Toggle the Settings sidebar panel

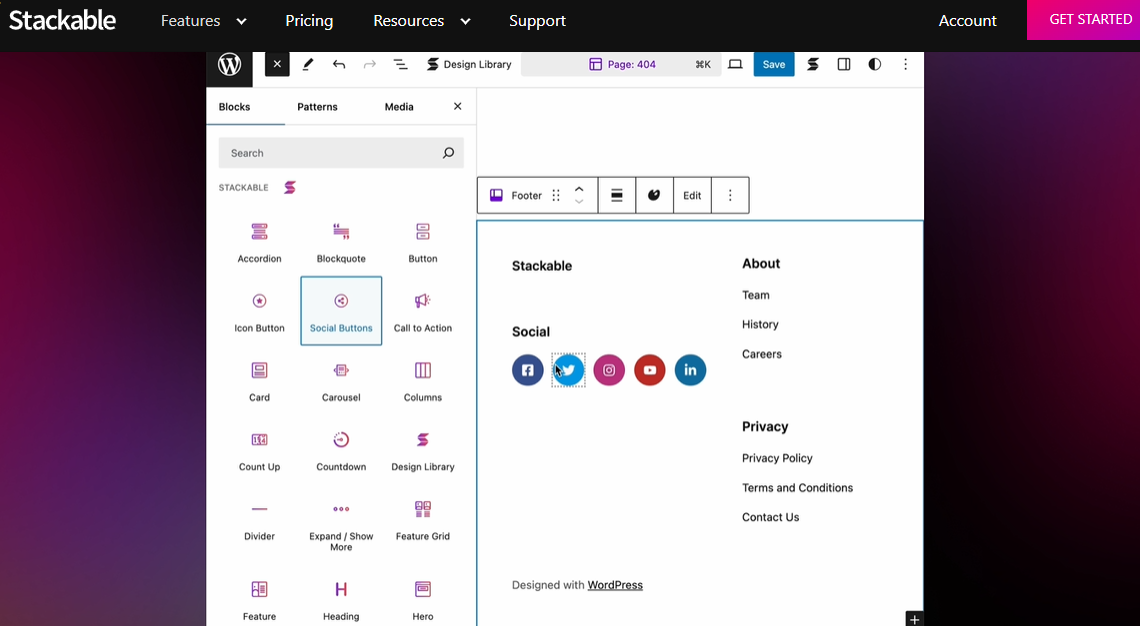pos(844,64)
